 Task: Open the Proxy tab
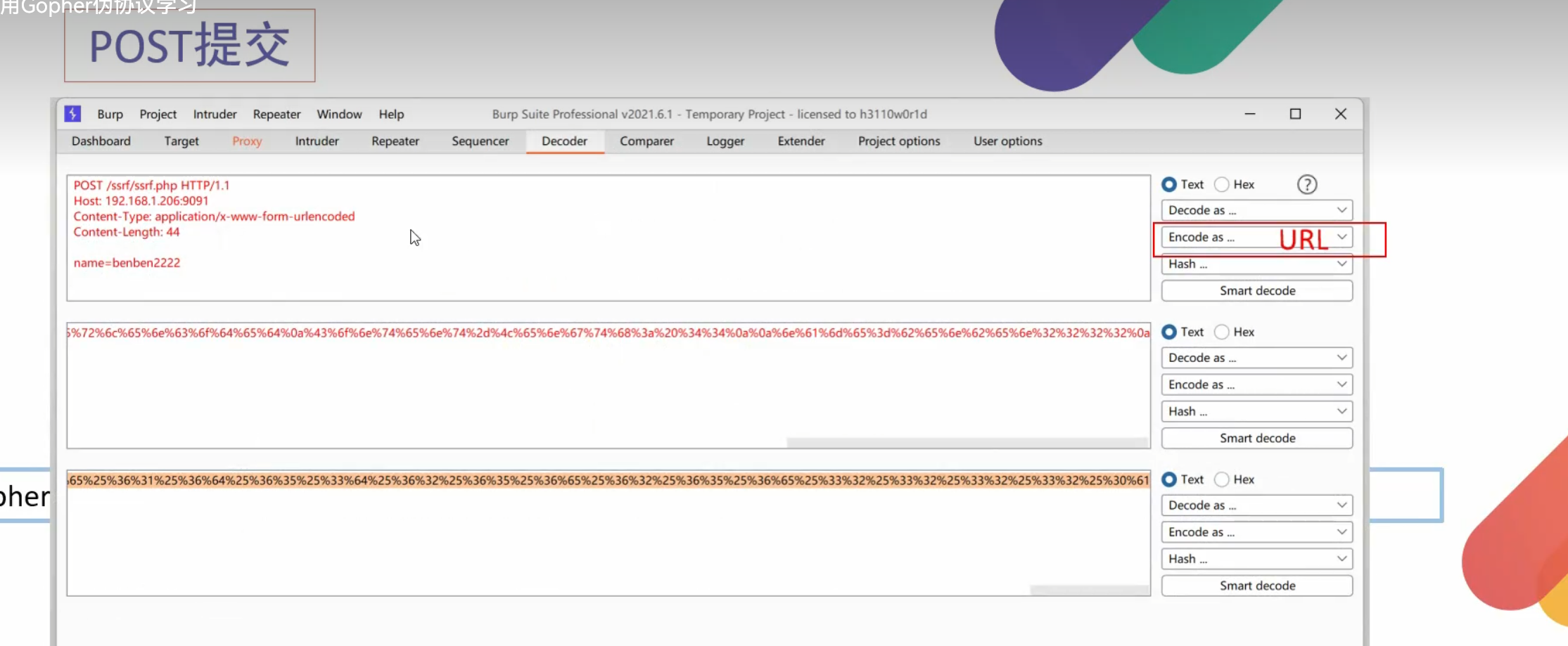pyautogui.click(x=247, y=141)
